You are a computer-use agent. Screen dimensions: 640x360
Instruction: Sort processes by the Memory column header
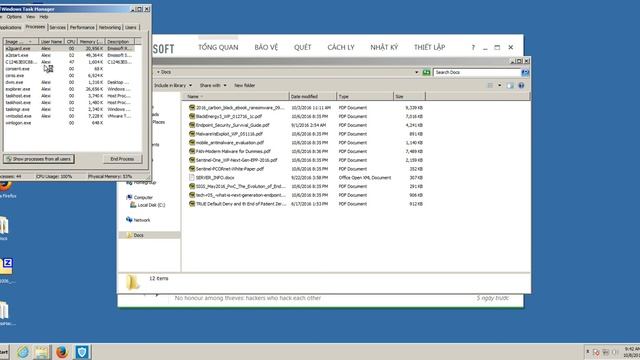coord(91,42)
